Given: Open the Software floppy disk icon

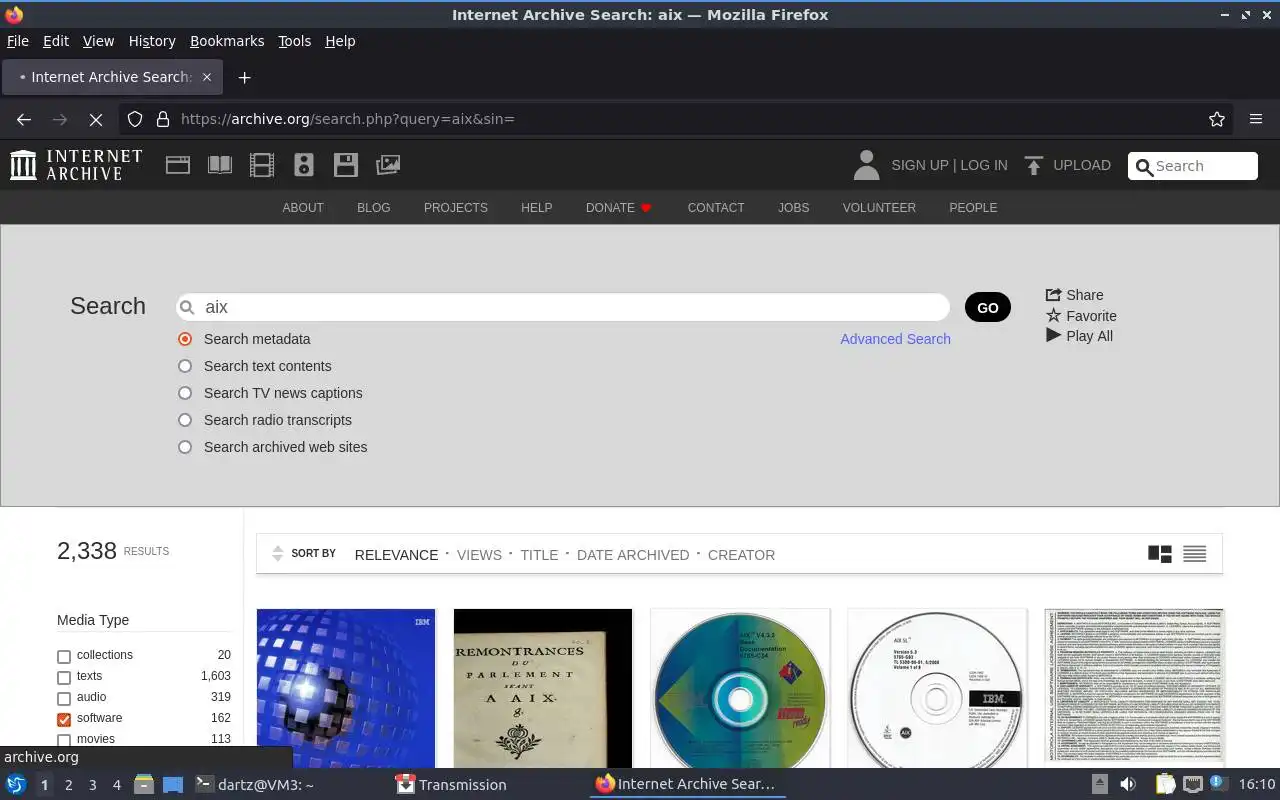Looking at the screenshot, I should (346, 165).
